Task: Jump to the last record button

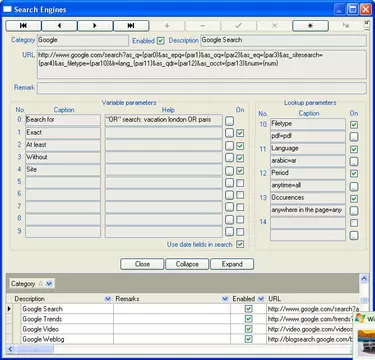Action: point(131,26)
